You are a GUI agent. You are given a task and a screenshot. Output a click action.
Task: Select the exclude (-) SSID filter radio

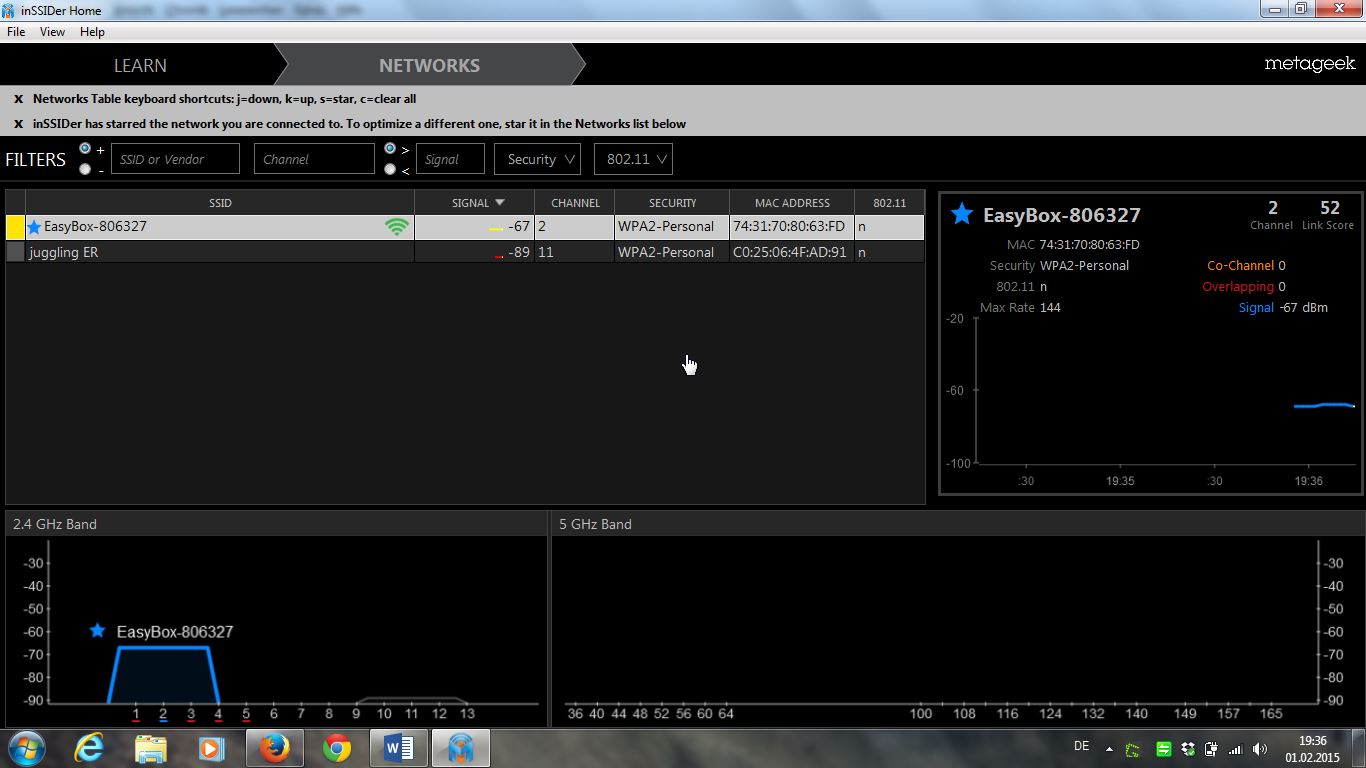[85, 169]
